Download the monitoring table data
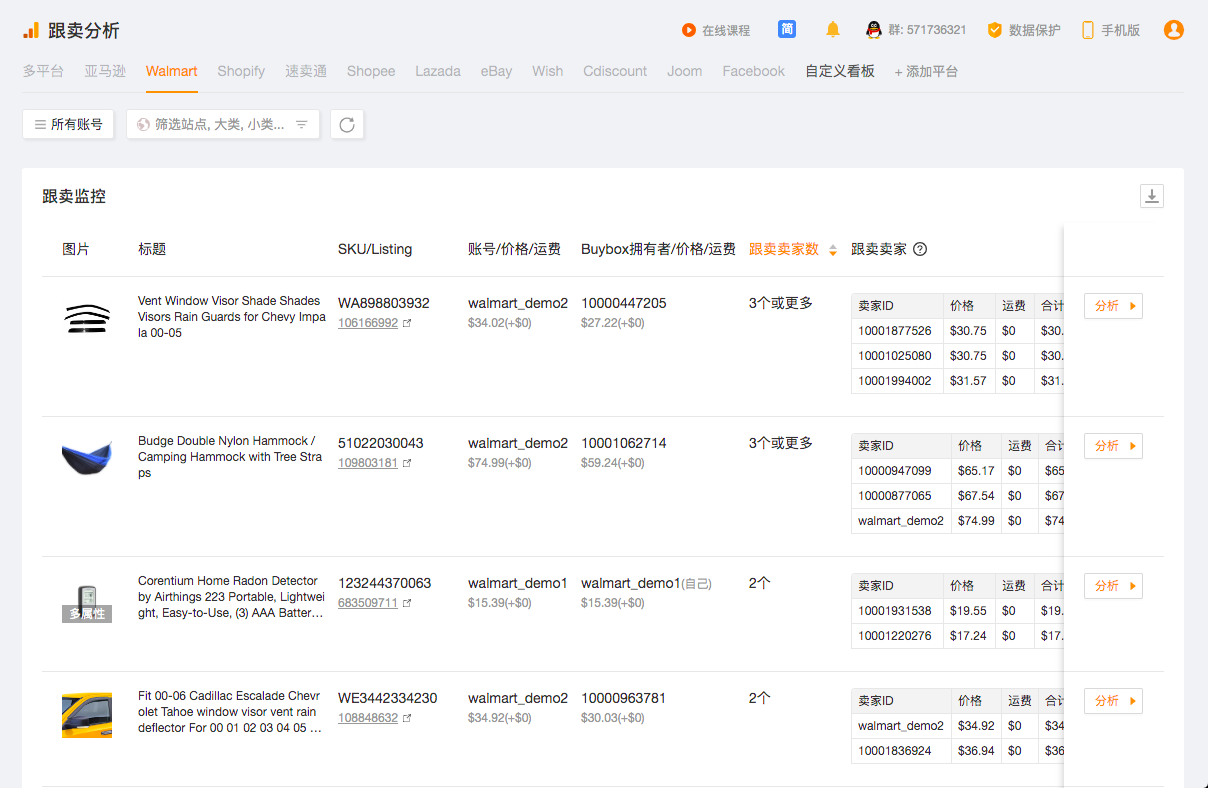Viewport: 1208px width, 788px height. (1151, 196)
